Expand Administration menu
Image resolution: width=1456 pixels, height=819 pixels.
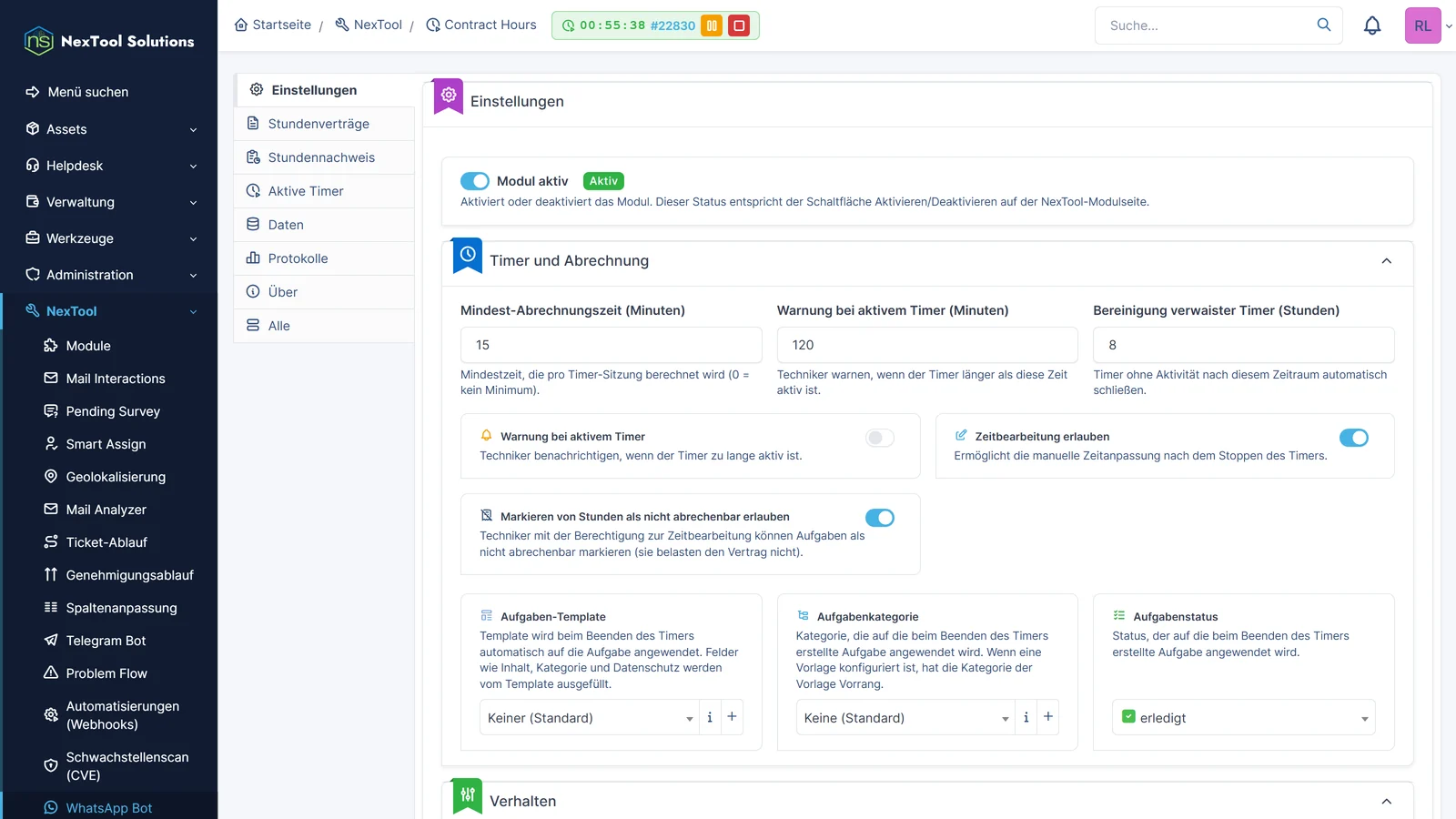(x=109, y=275)
